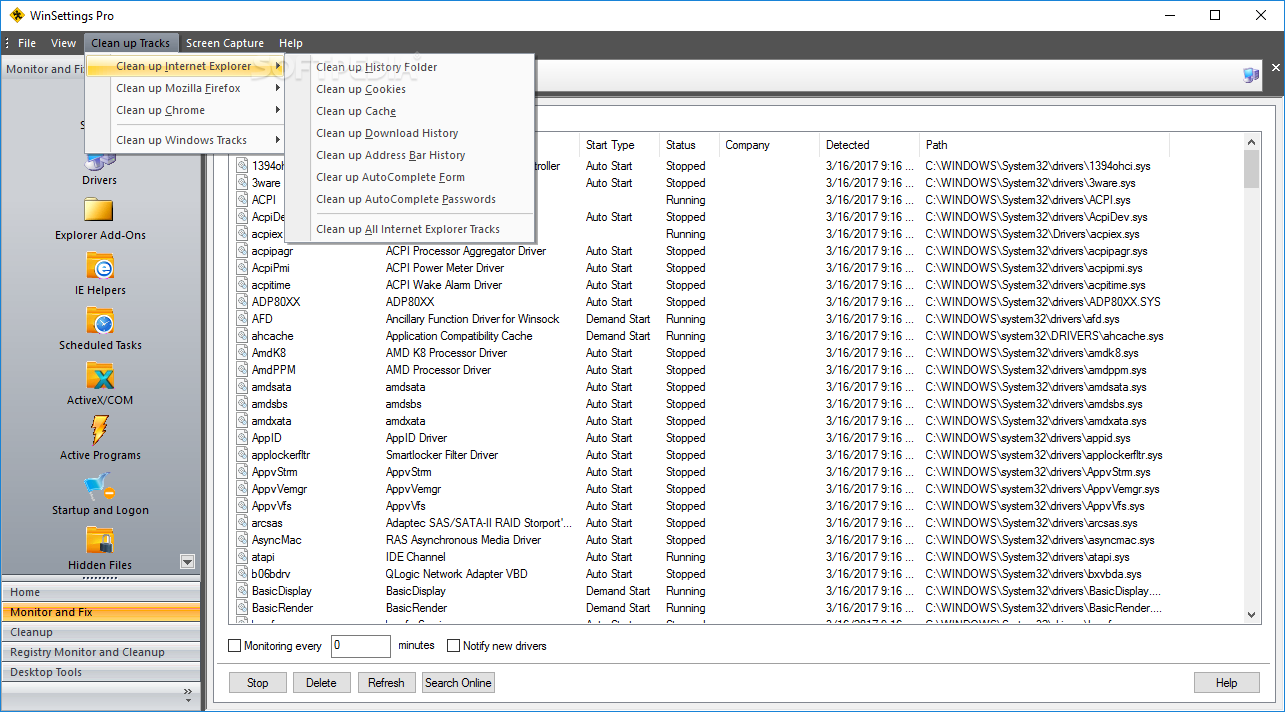Image resolution: width=1285 pixels, height=712 pixels.
Task: Open the Screen Capture menu
Action: [225, 43]
